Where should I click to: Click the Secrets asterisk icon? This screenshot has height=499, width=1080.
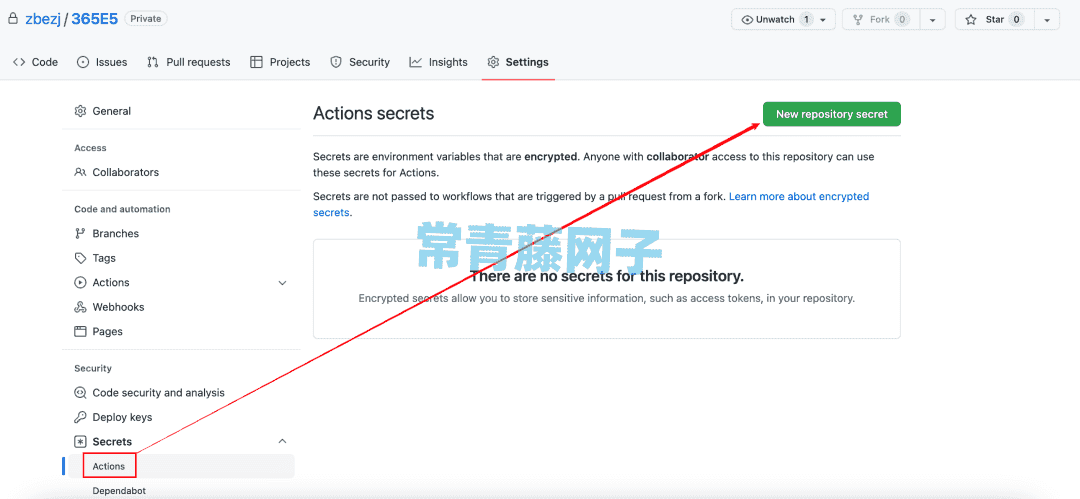click(x=80, y=442)
